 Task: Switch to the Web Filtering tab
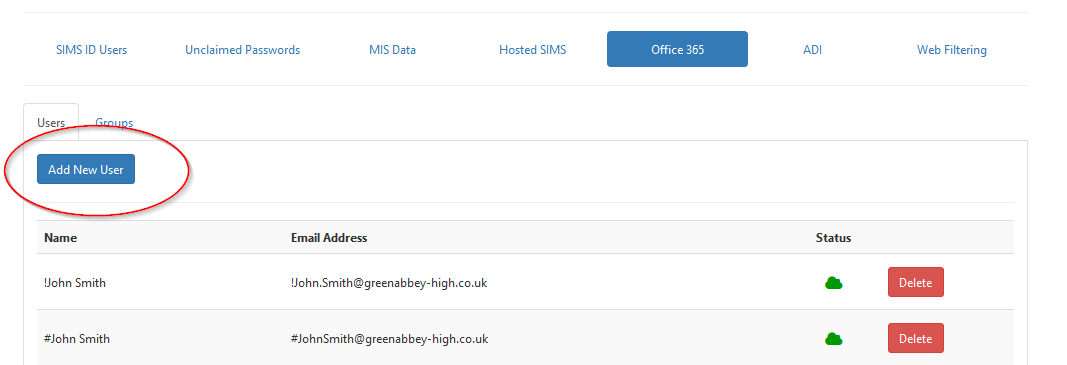click(952, 50)
